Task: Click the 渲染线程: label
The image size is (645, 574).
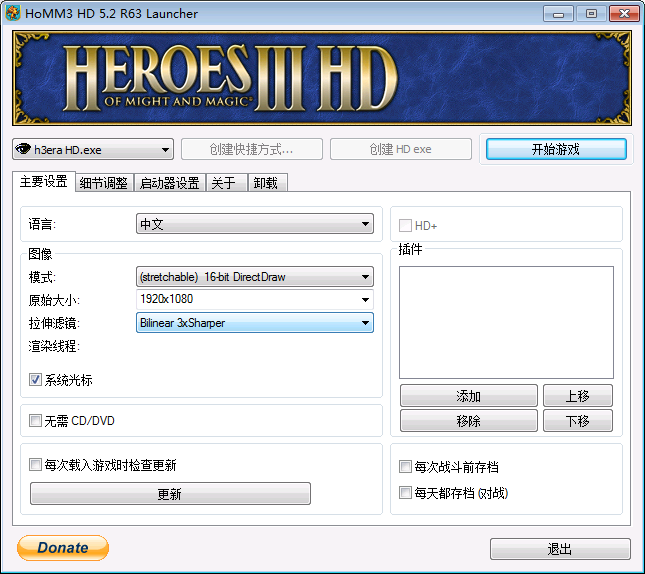Action: point(54,346)
